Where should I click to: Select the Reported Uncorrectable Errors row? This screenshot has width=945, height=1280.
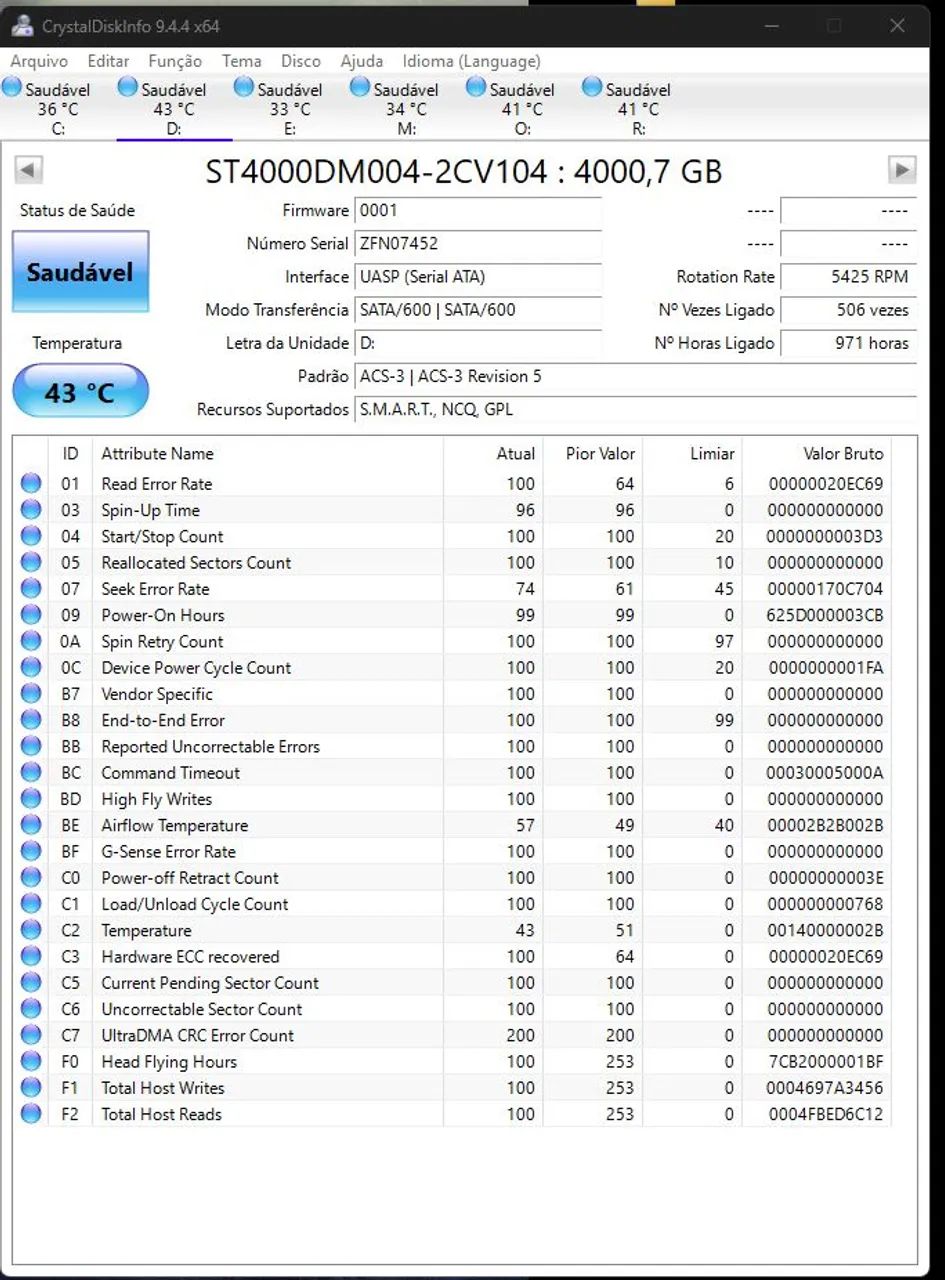[x=452, y=746]
